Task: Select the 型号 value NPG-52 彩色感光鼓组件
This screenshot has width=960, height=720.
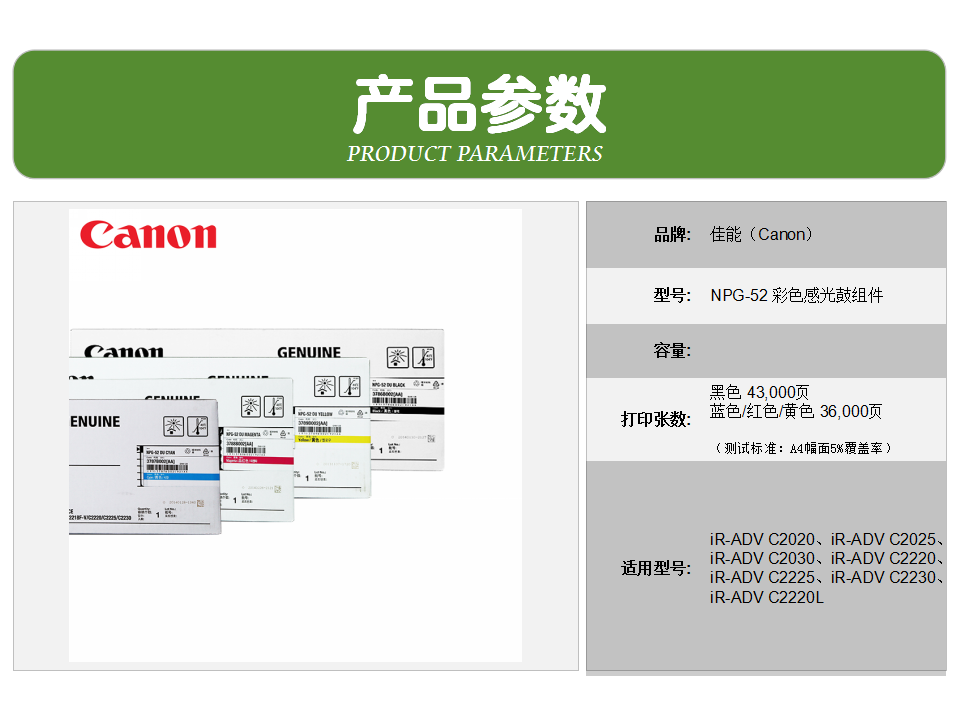Action: 796,295
